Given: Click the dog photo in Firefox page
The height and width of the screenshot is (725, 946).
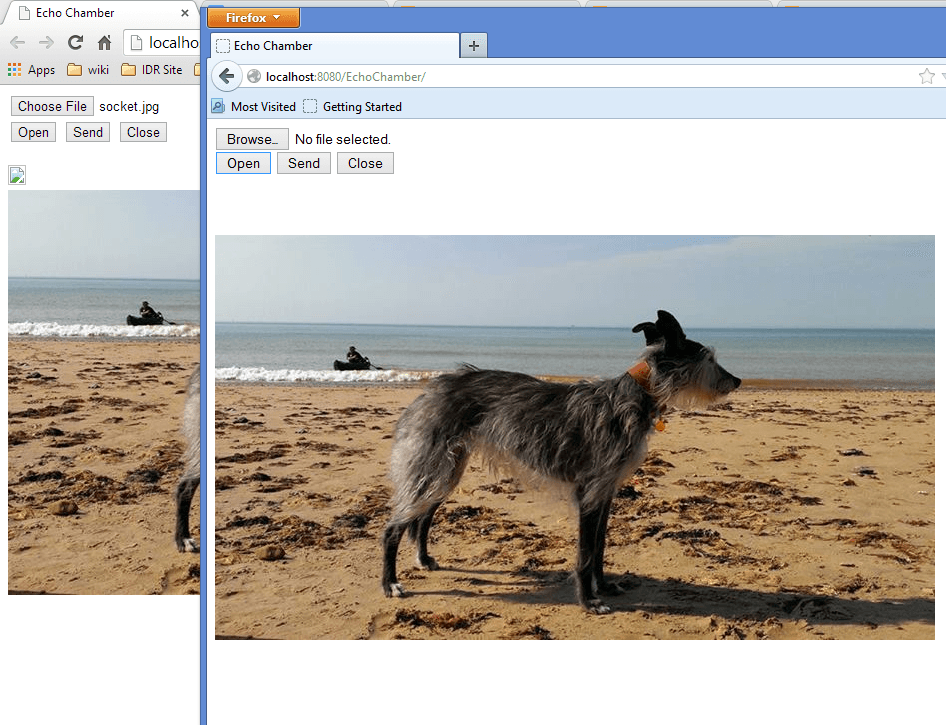Looking at the screenshot, I should tap(574, 437).
